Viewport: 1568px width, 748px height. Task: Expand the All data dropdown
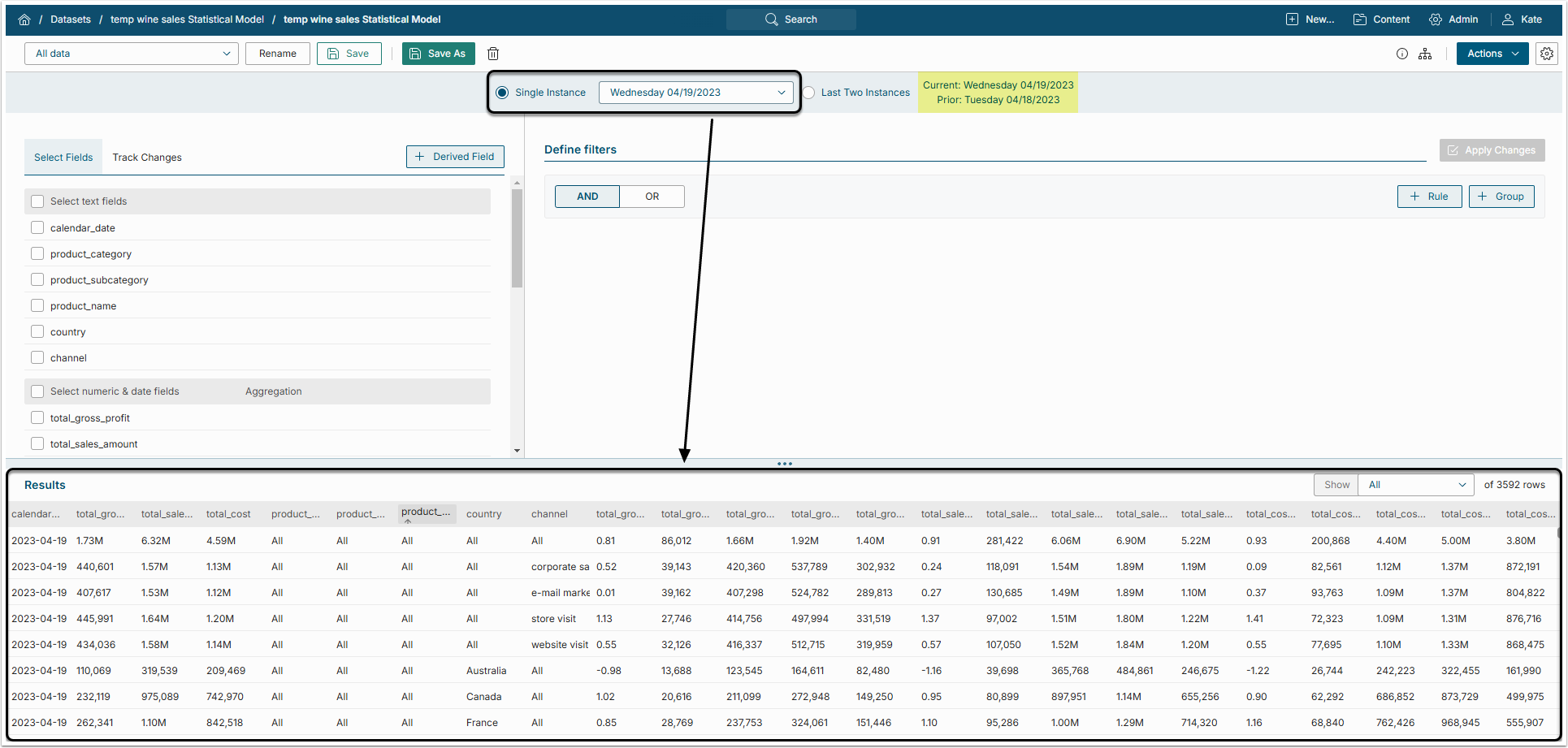click(x=132, y=54)
